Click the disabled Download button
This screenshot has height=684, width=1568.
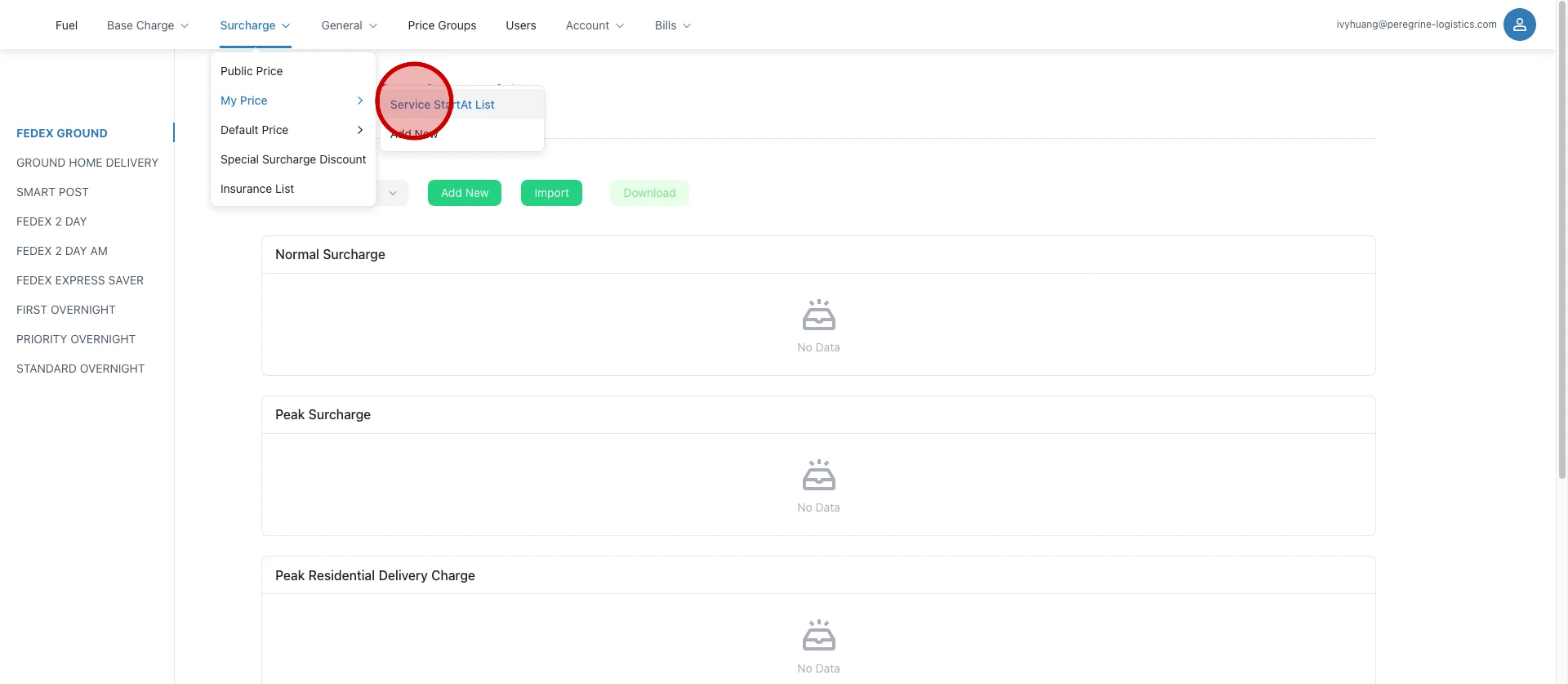[649, 193]
